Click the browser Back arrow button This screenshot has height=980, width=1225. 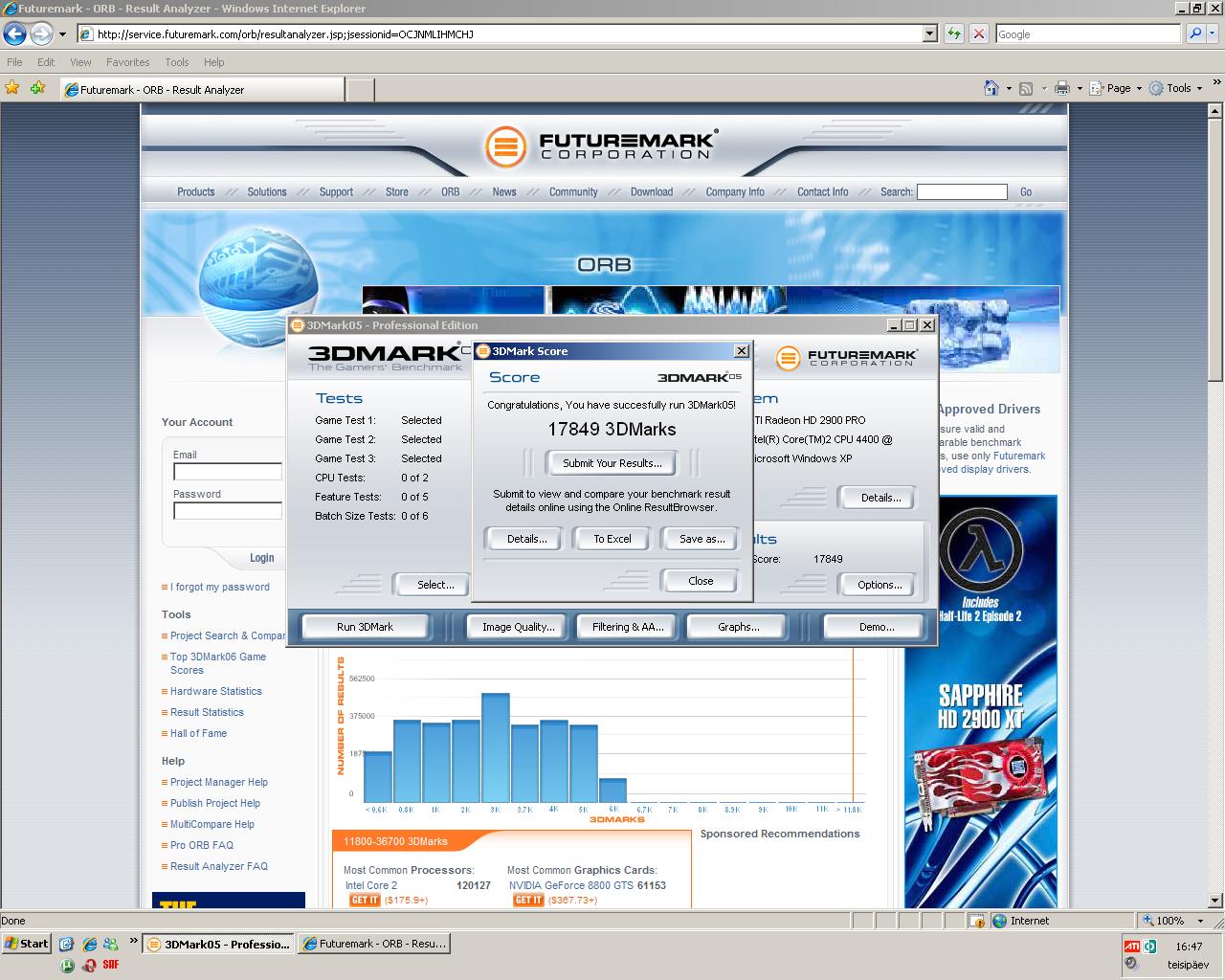tap(14, 34)
